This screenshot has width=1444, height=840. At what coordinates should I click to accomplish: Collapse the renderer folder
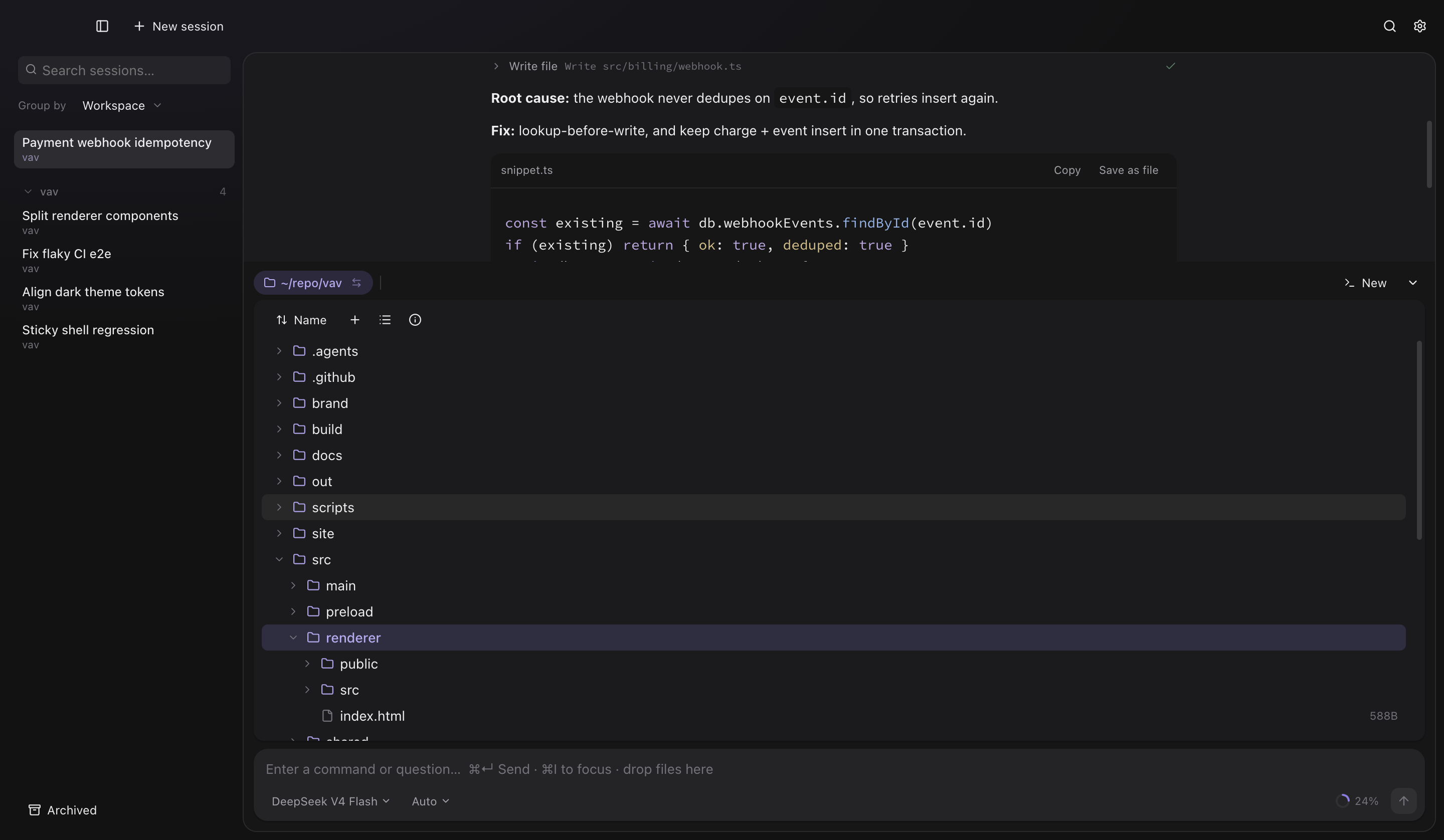pyautogui.click(x=293, y=638)
